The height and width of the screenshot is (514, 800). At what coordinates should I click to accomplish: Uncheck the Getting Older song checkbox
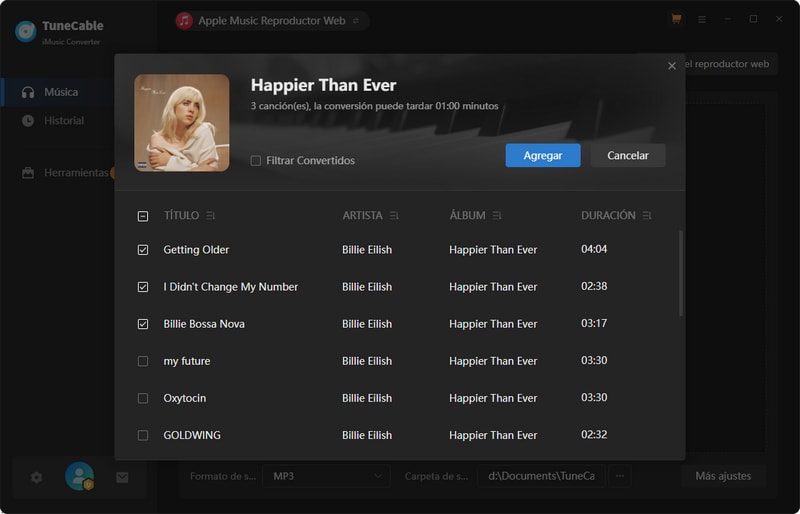tap(143, 250)
